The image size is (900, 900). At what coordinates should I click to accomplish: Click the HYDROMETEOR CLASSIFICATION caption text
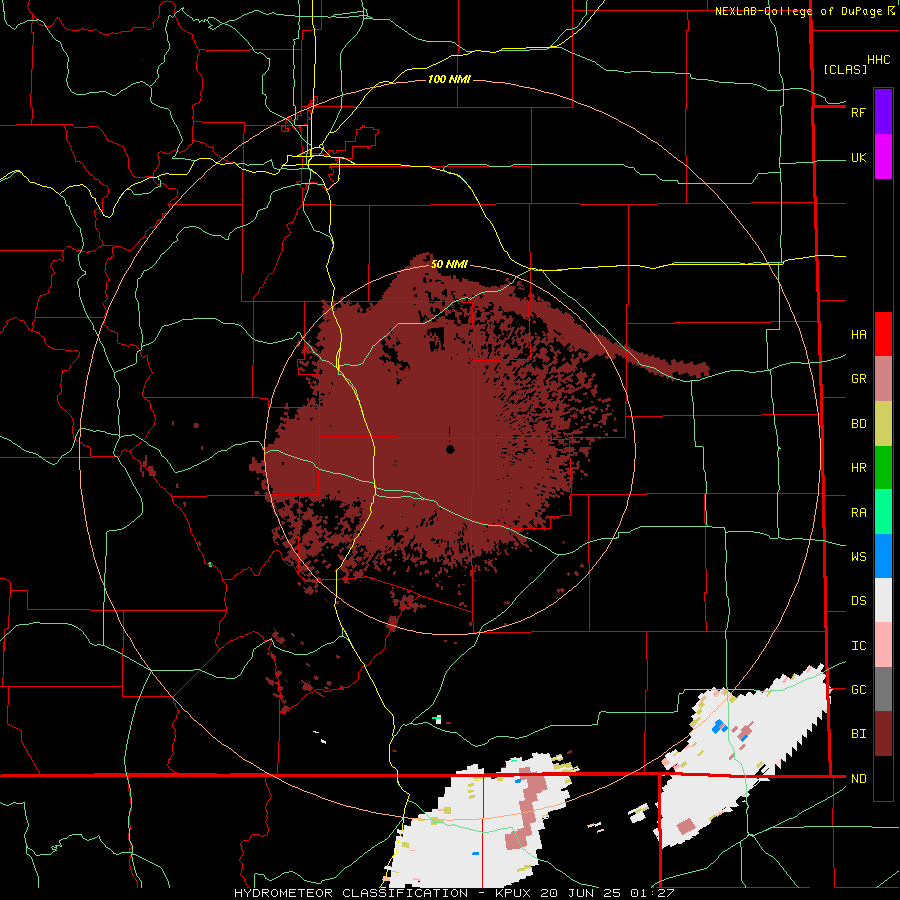351,893
